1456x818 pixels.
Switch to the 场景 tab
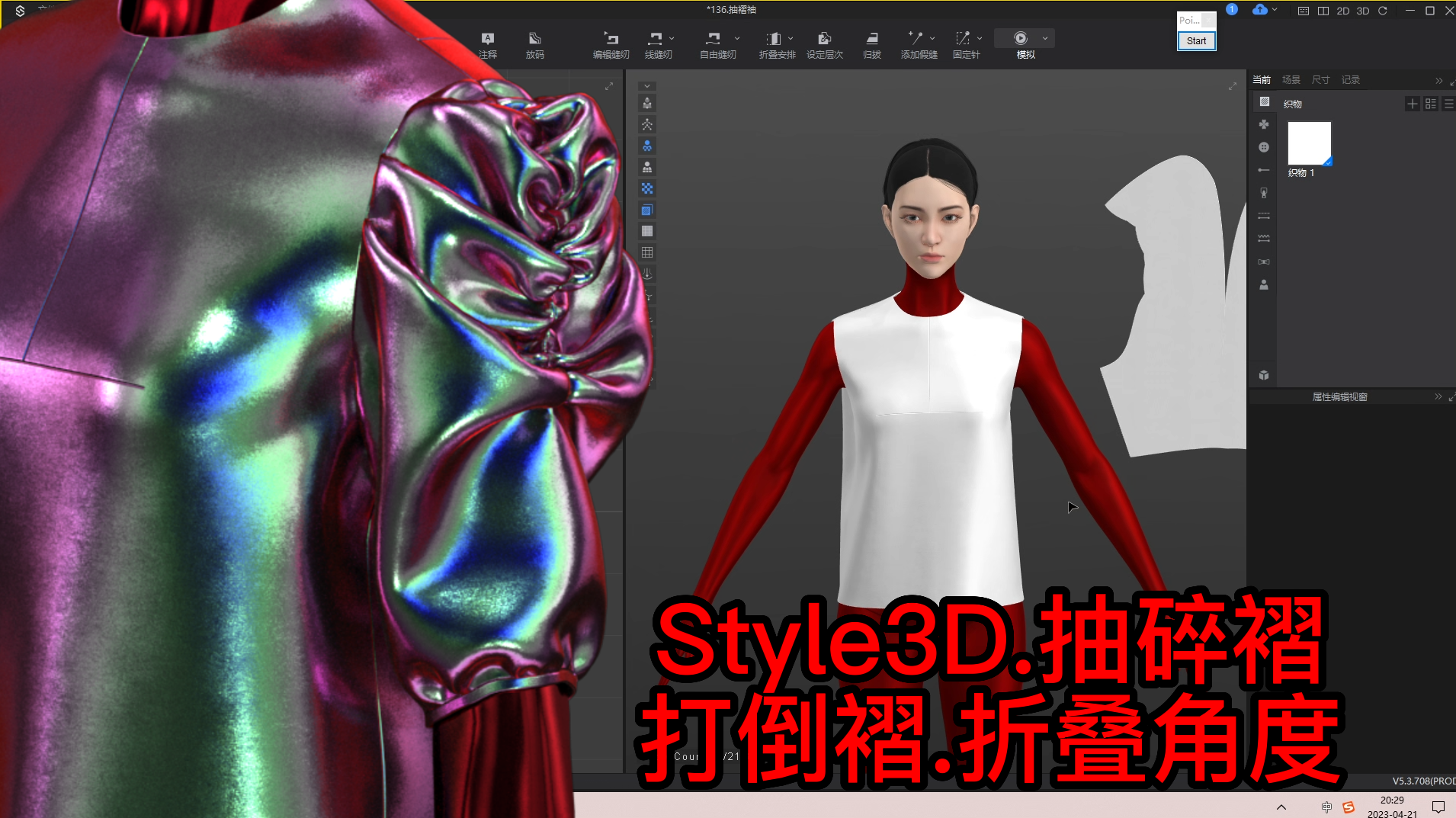pos(1291,80)
